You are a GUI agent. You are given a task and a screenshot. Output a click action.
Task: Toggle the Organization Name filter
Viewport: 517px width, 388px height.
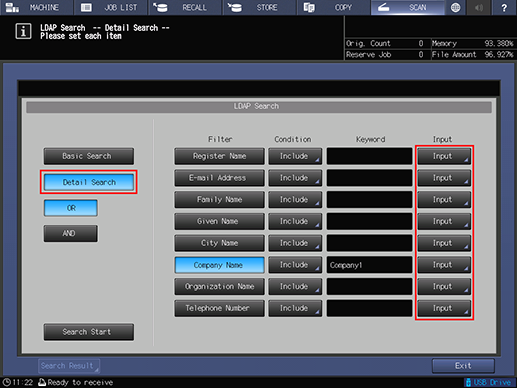click(219, 287)
